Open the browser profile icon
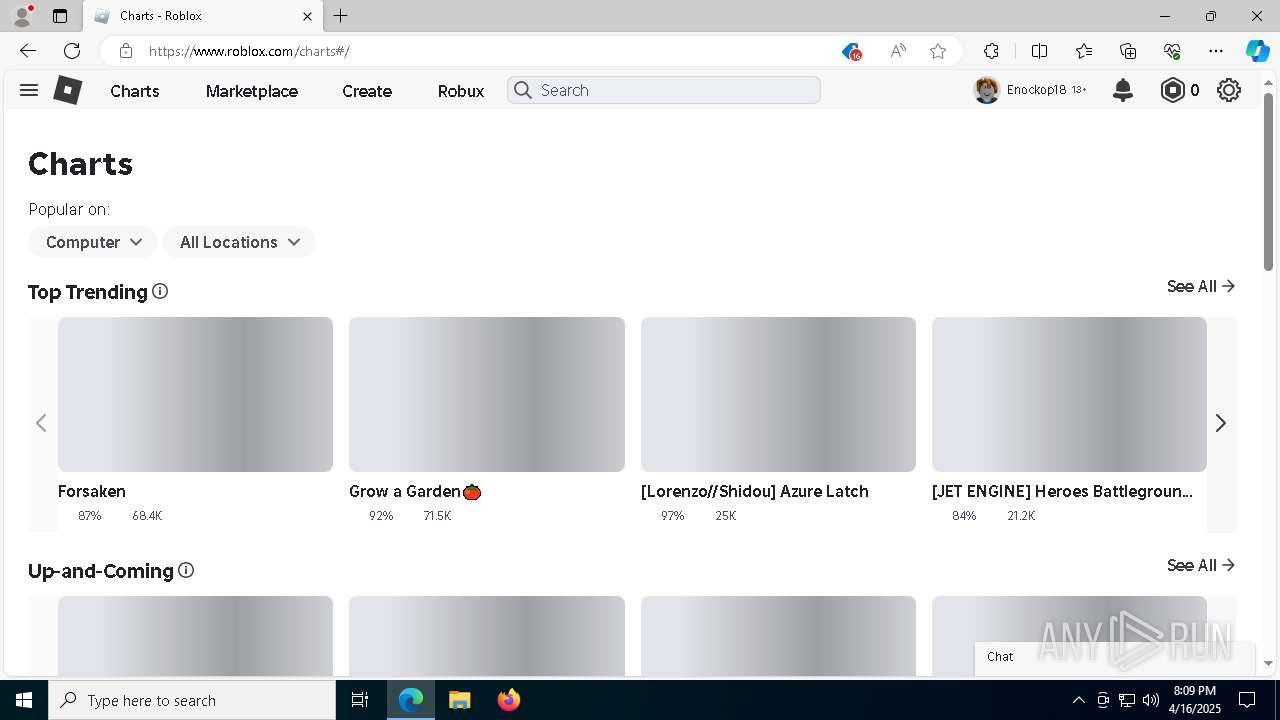This screenshot has height=720, width=1280. (x=22, y=16)
